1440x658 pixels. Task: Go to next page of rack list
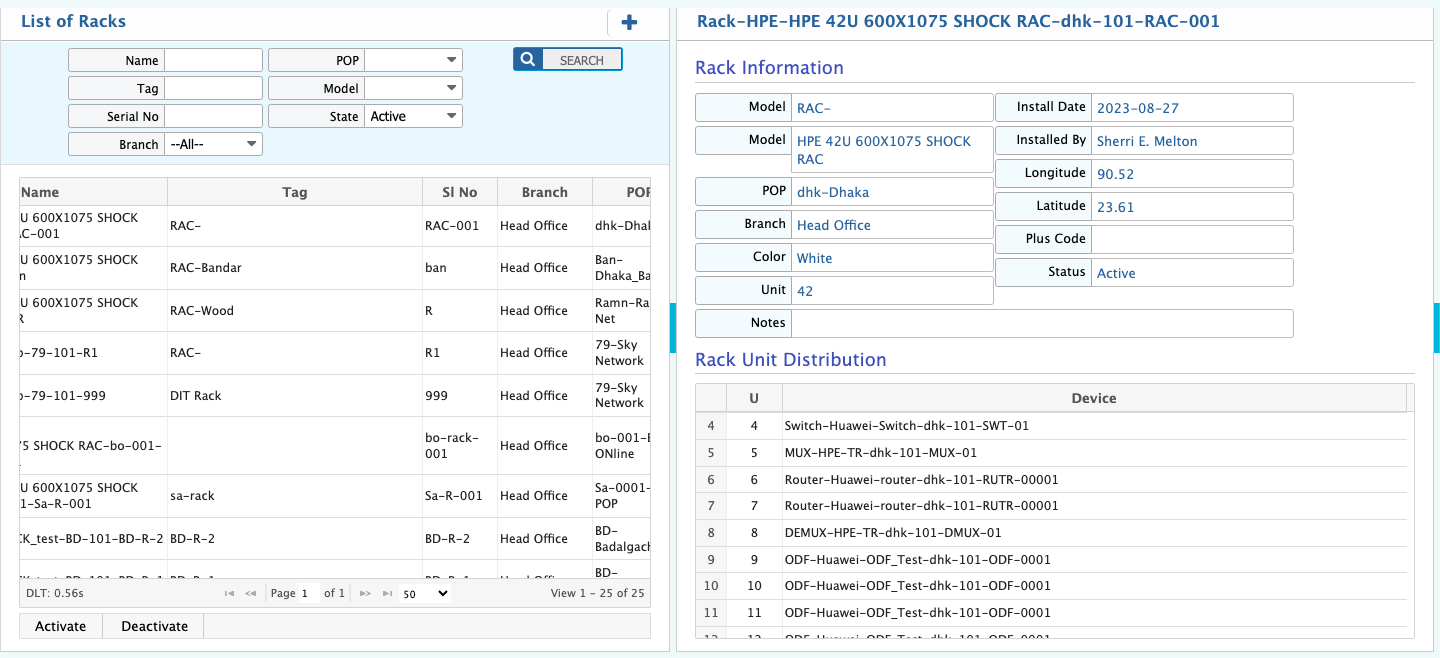365,593
